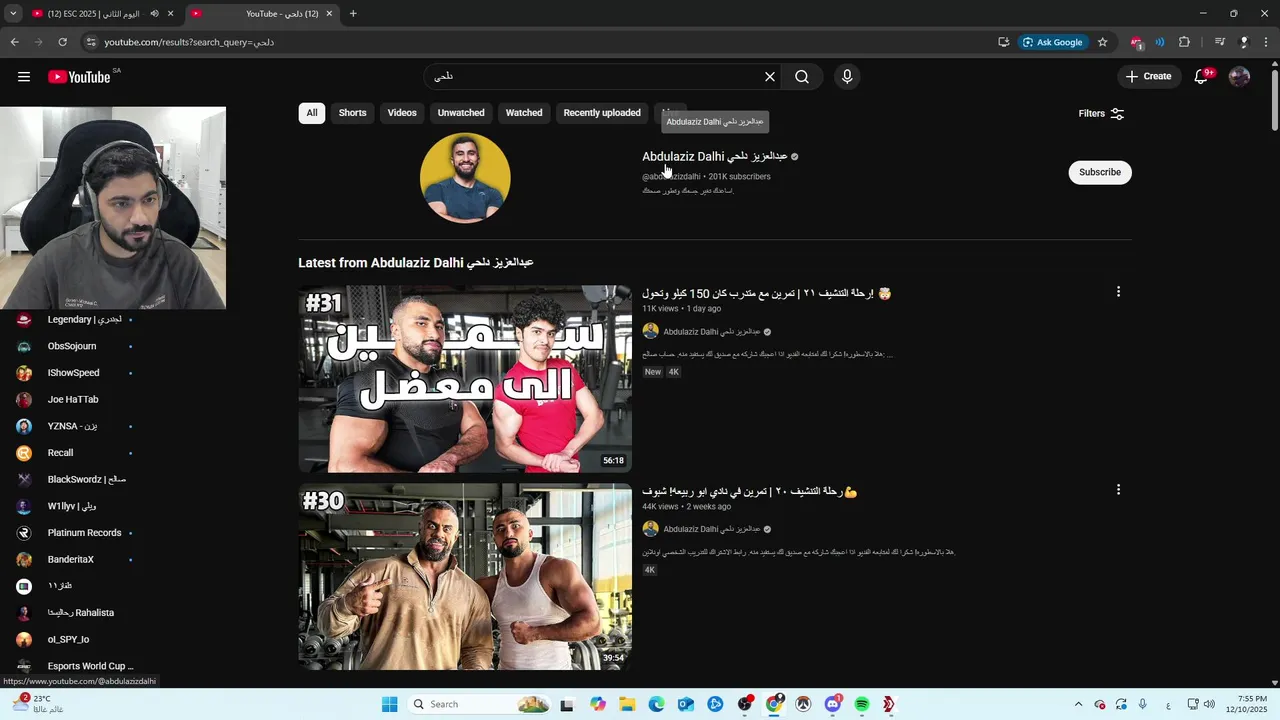1280x720 pixels.
Task: Click the browser address bar
Action: 540,42
